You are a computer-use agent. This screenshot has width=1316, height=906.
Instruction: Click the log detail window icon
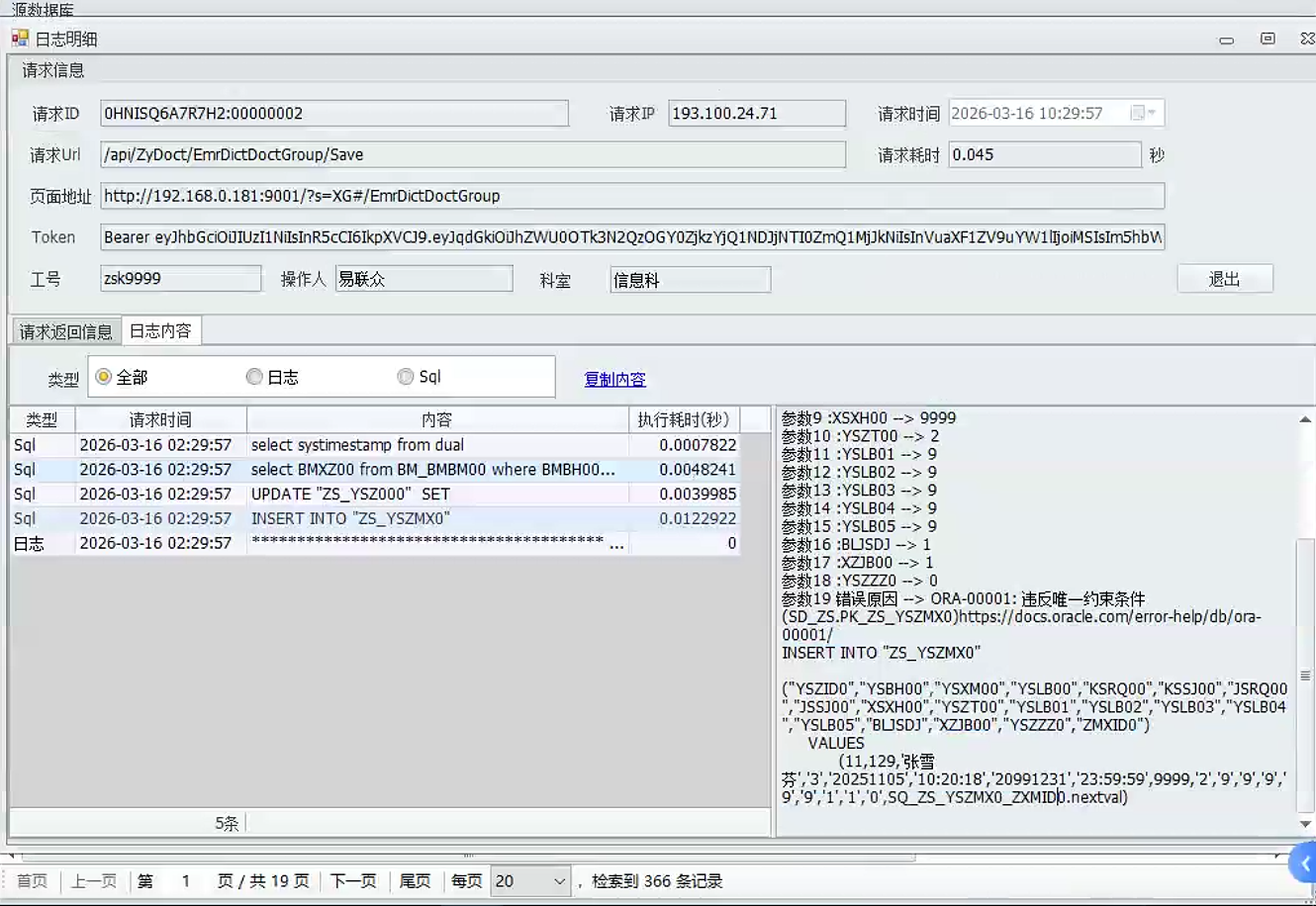20,39
